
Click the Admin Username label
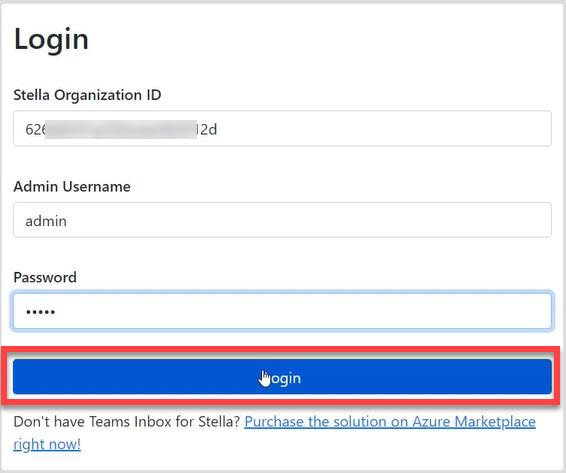pos(72,187)
